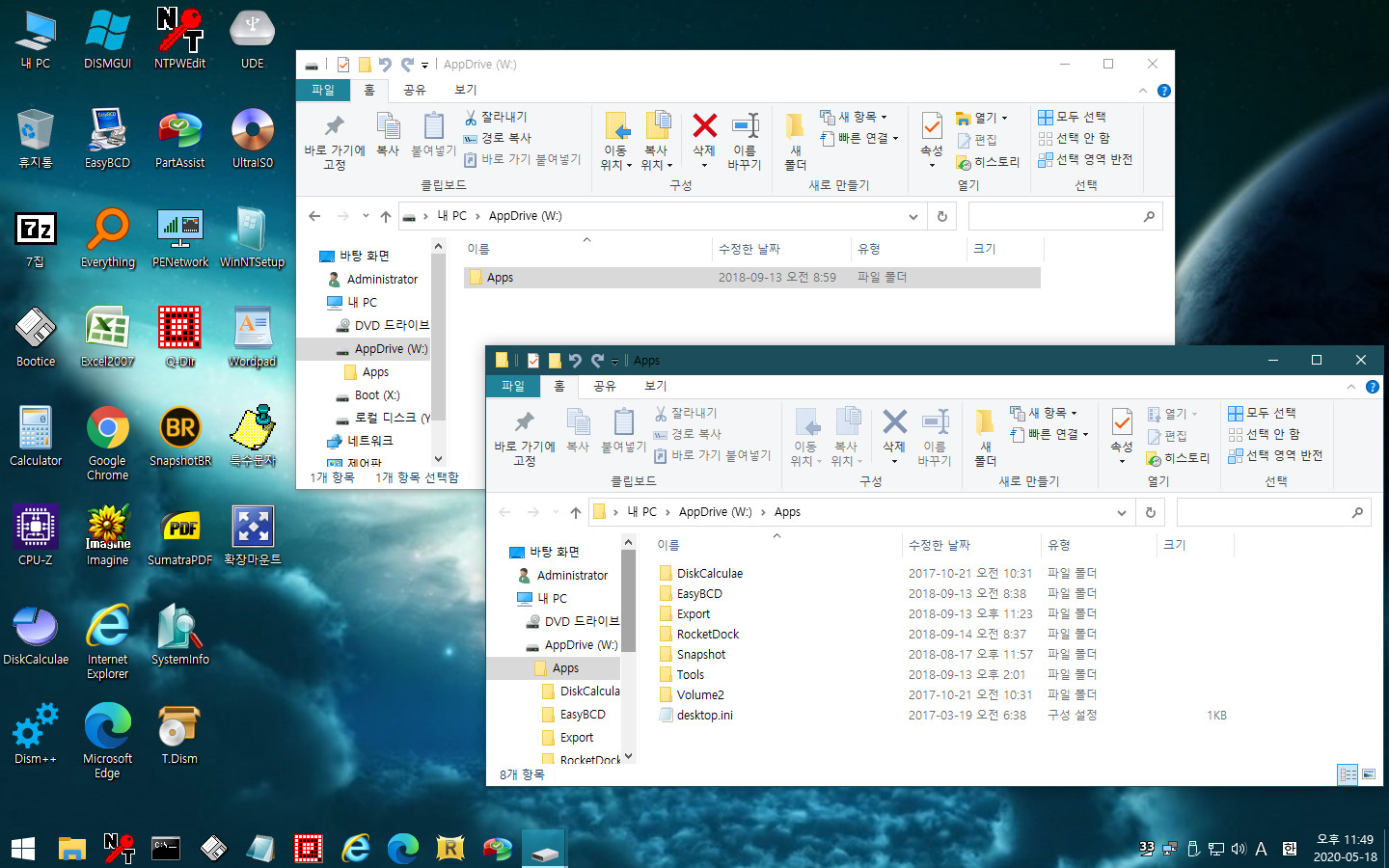Select the UltraISO desktop icon
The width and height of the screenshot is (1389, 868).
tap(252, 139)
